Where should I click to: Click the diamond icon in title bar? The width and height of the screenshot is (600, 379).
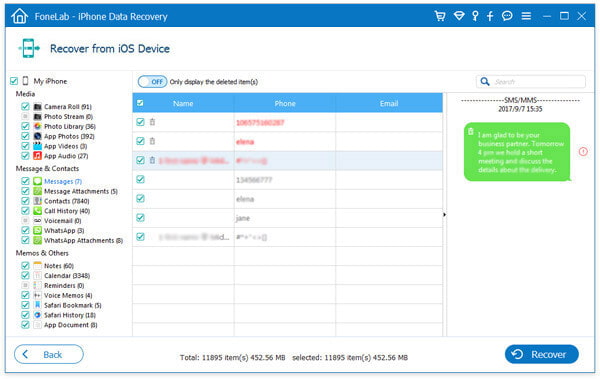[459, 16]
